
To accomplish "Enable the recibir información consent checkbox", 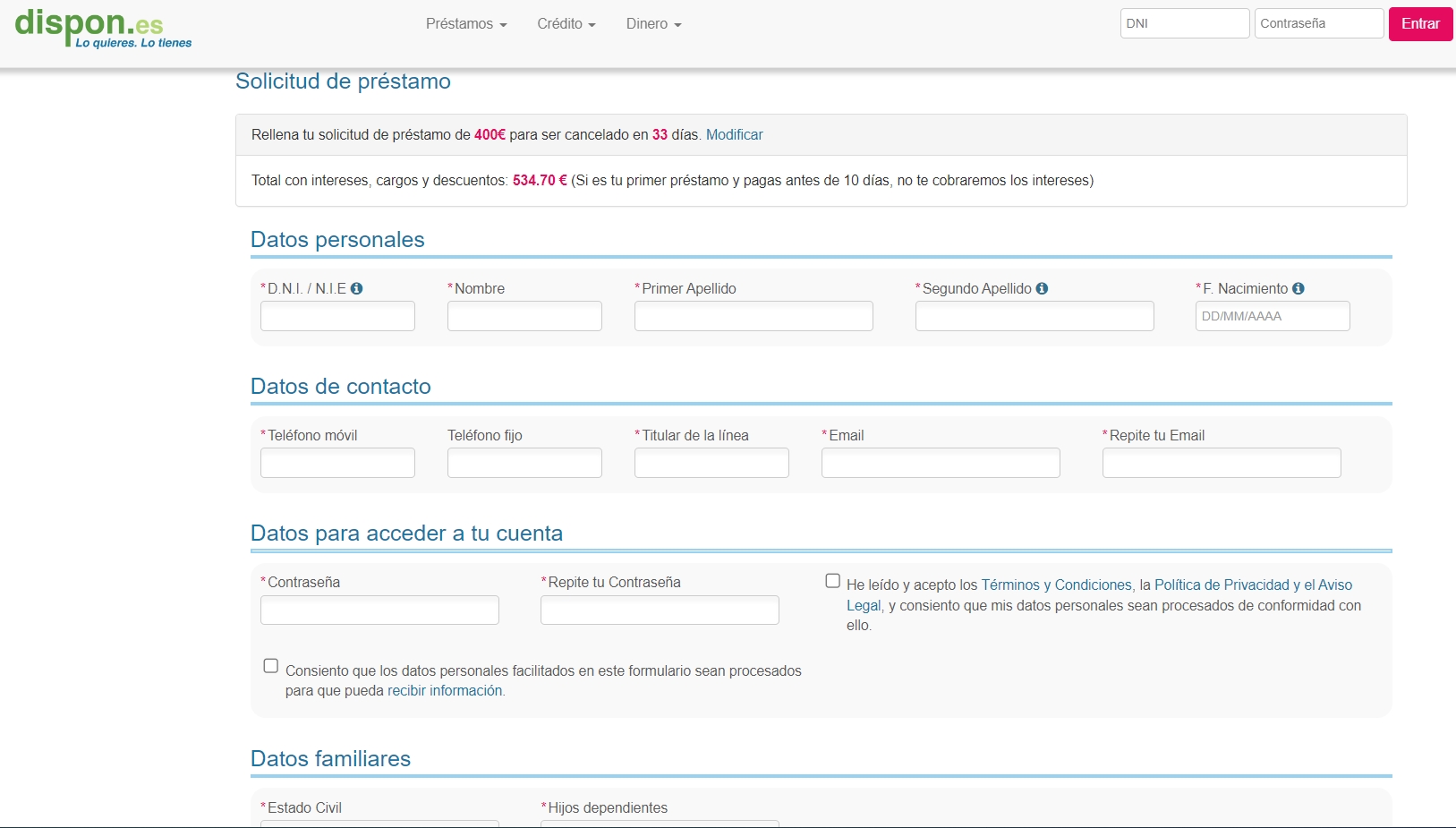I will point(271,666).
